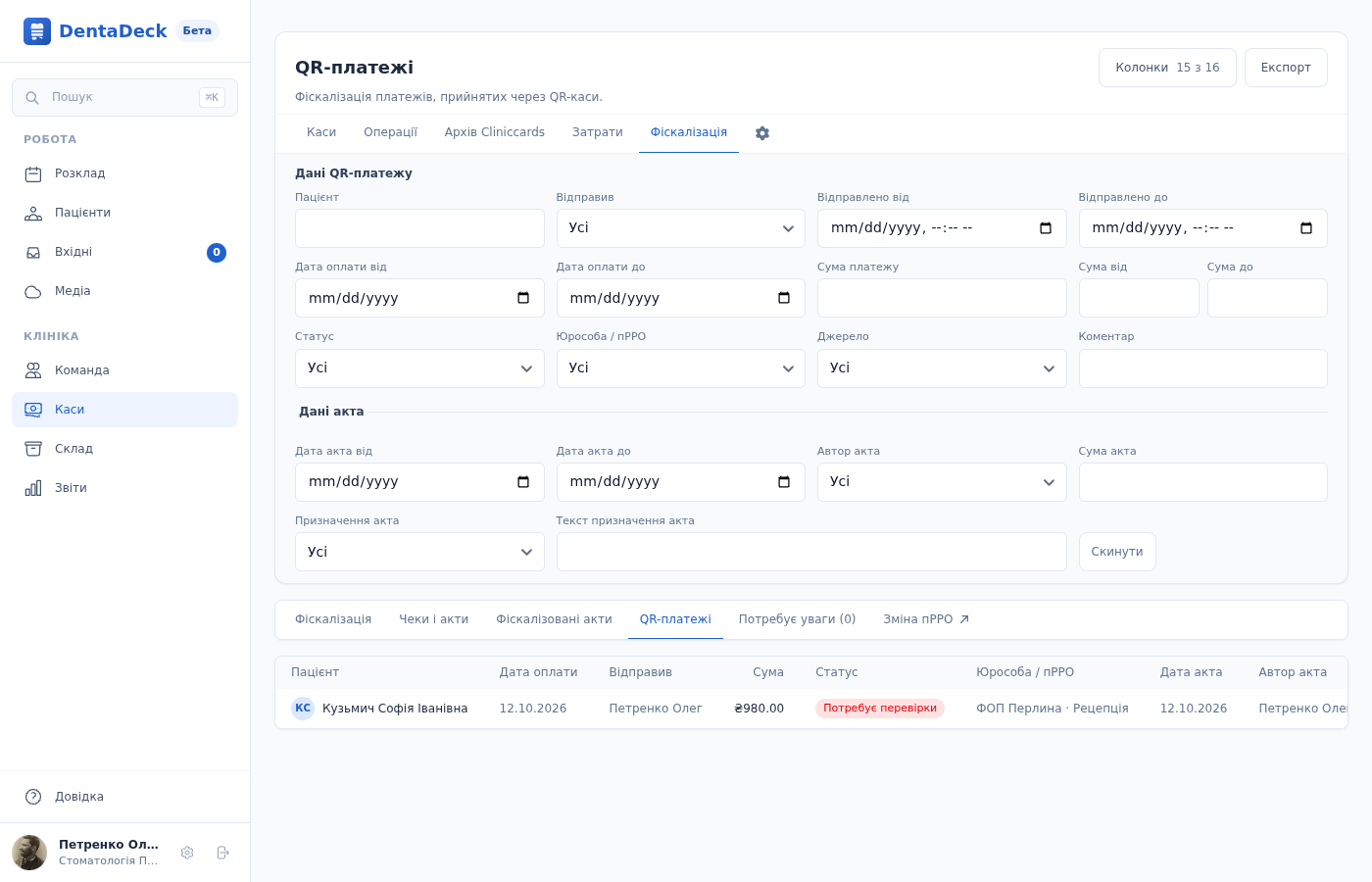
Task: Click КС avatar of Кузьмич Софія
Action: 303,709
